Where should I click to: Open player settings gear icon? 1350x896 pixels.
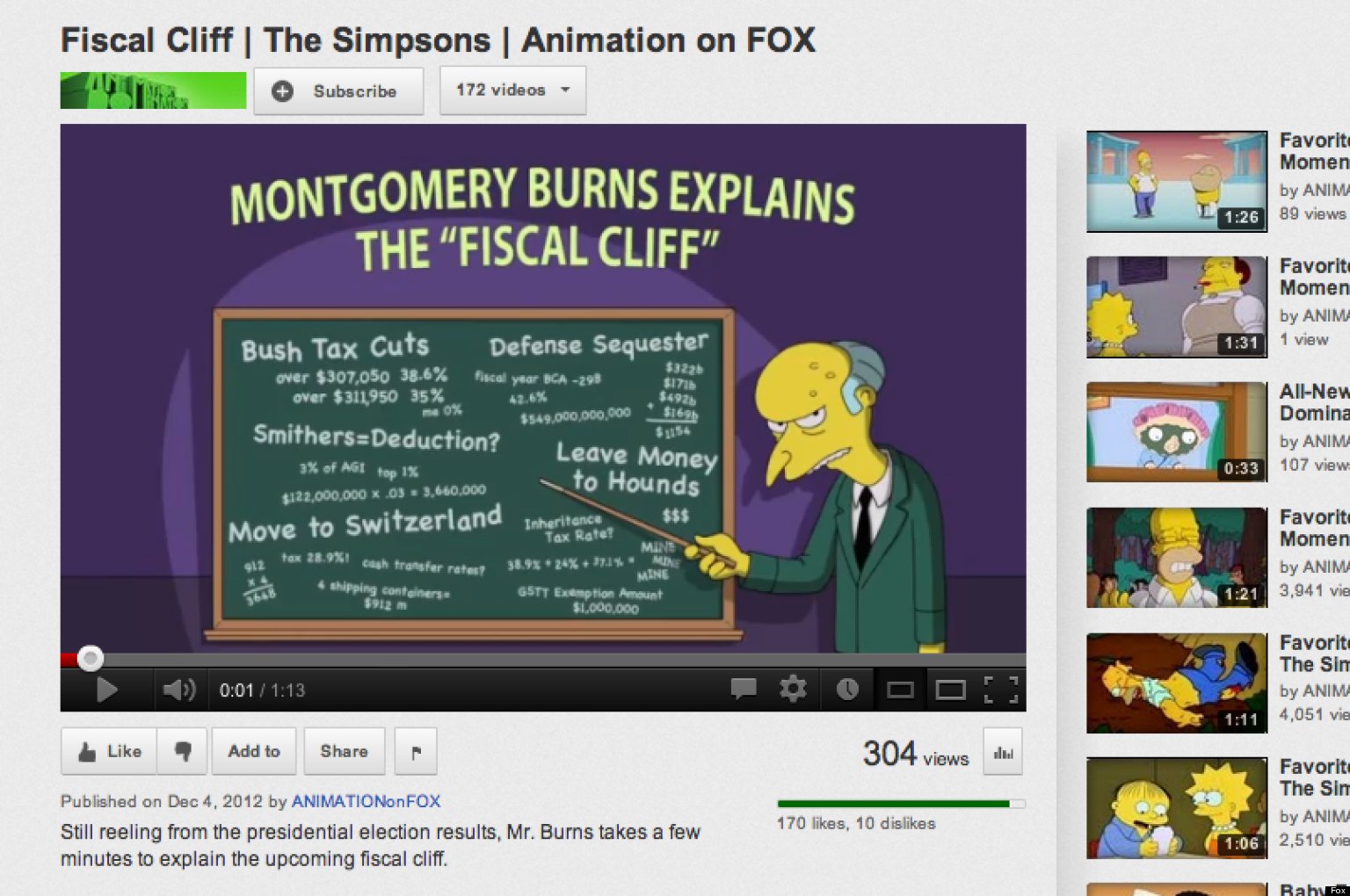tap(793, 689)
